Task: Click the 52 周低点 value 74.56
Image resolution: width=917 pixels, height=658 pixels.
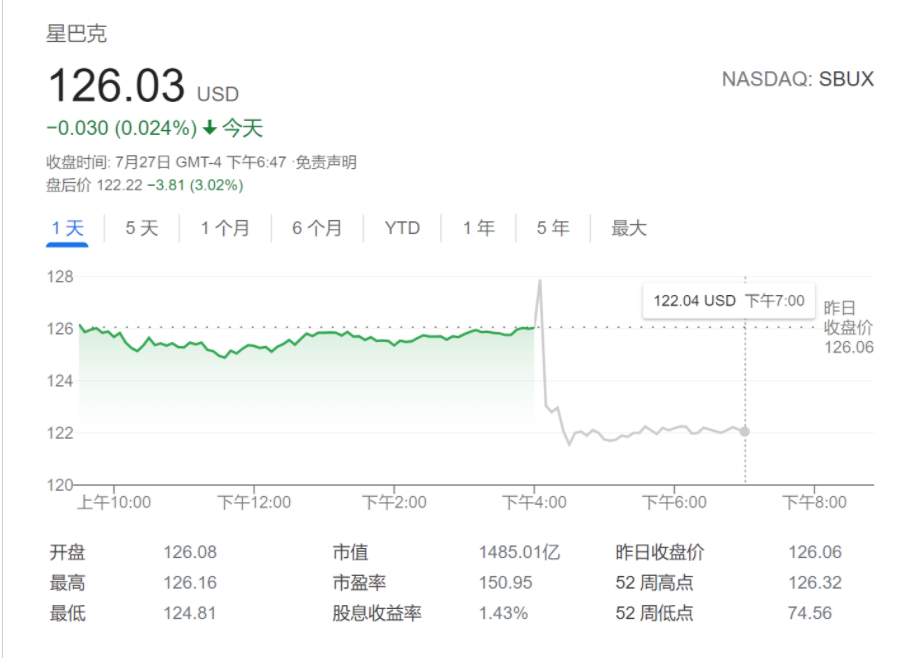Action: pos(809,613)
